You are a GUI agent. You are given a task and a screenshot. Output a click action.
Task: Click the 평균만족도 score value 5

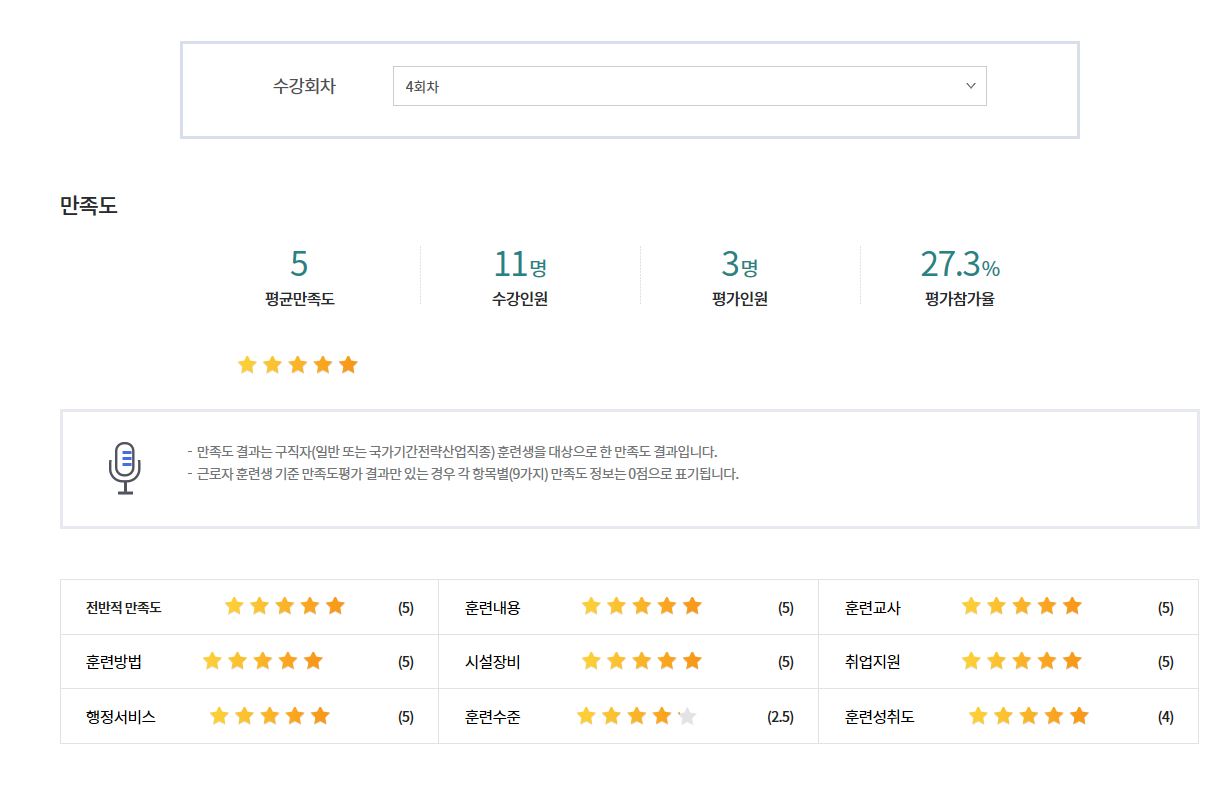coord(299,264)
